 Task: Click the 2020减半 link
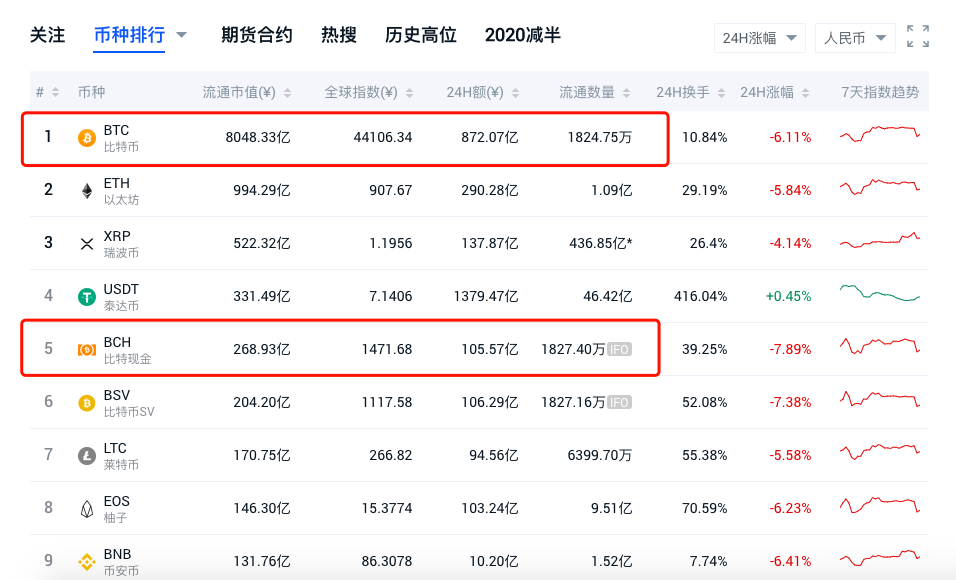(x=523, y=35)
